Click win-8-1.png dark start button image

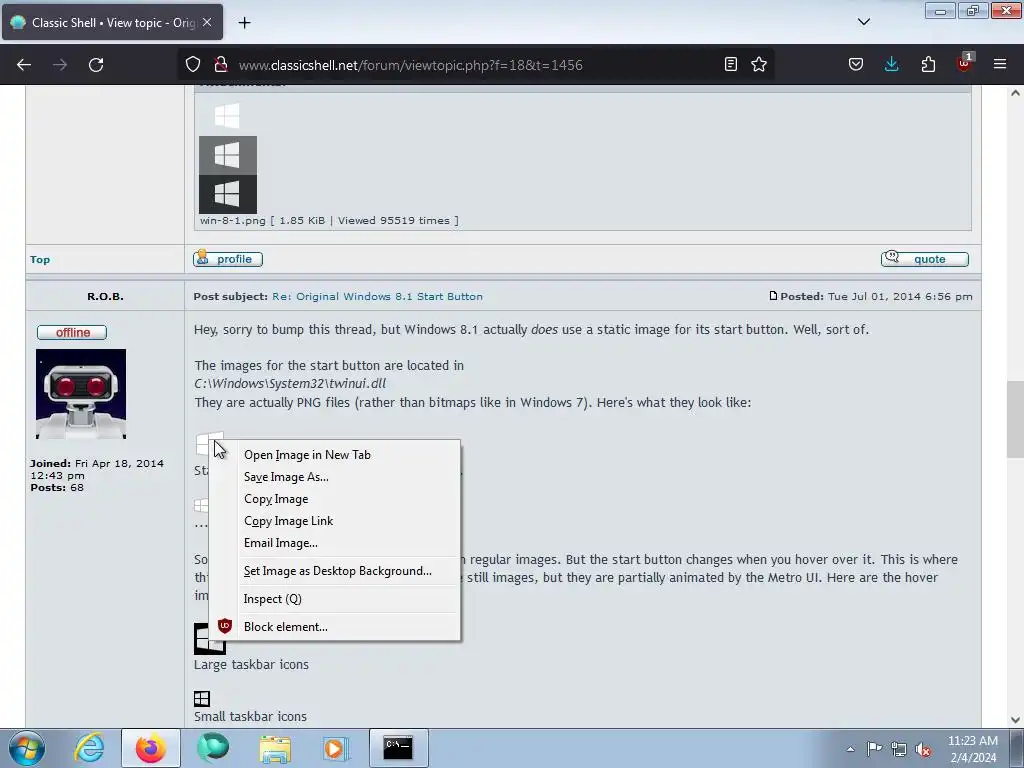(x=228, y=194)
